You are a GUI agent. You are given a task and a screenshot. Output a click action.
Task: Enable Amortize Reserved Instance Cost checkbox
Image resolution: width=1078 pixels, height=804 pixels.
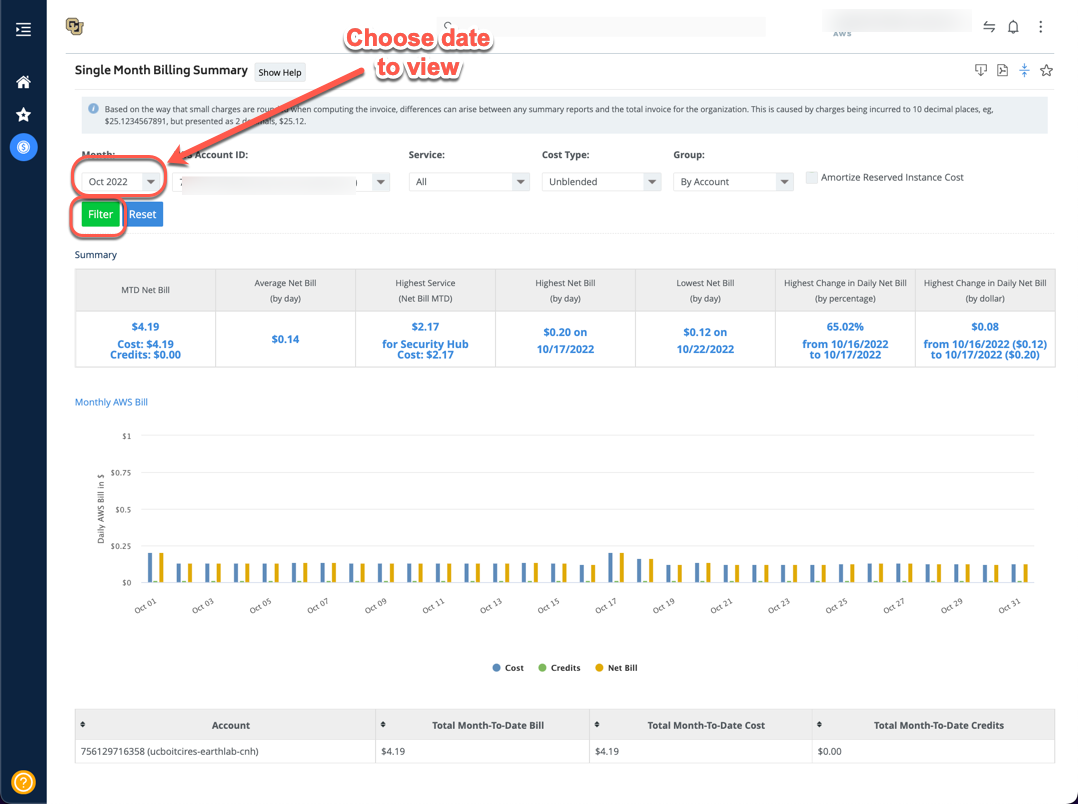coord(812,177)
